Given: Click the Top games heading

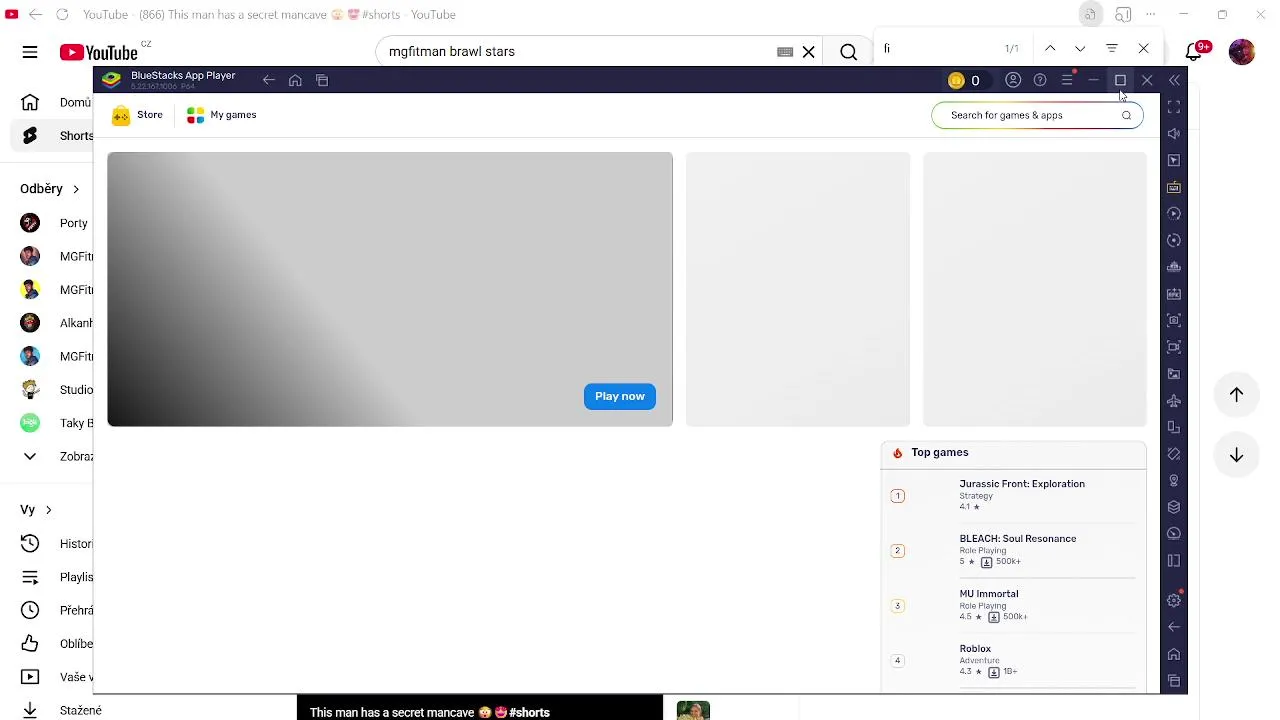Looking at the screenshot, I should click(939, 452).
